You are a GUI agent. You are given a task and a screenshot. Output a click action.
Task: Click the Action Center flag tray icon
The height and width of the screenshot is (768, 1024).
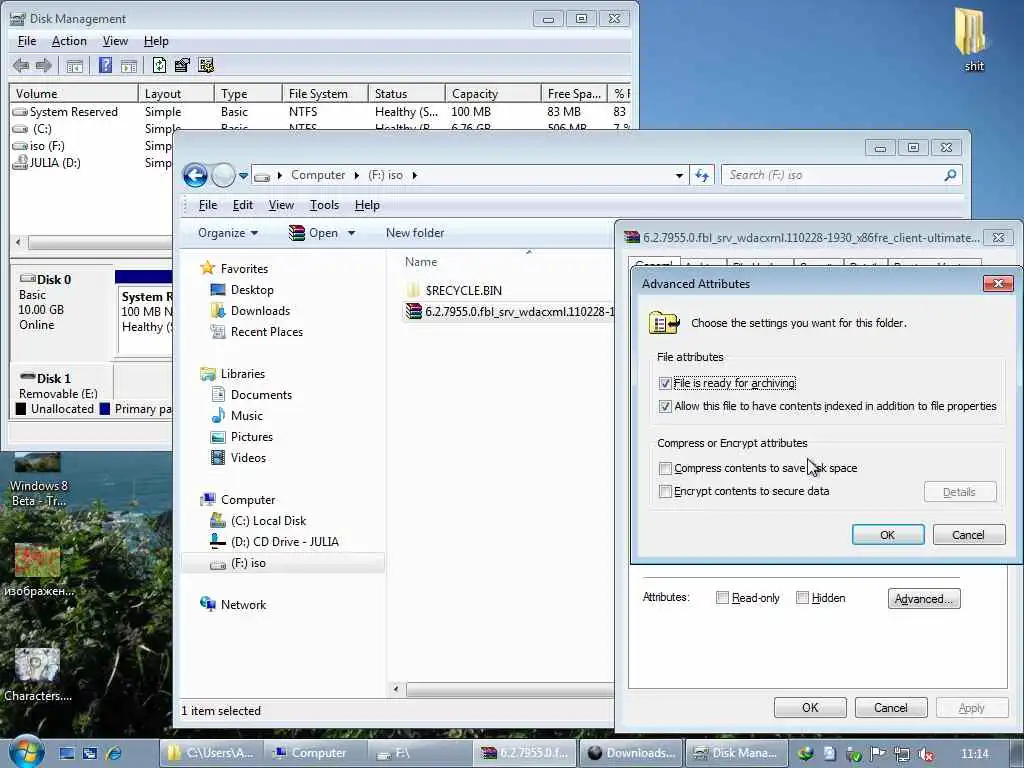click(x=878, y=754)
